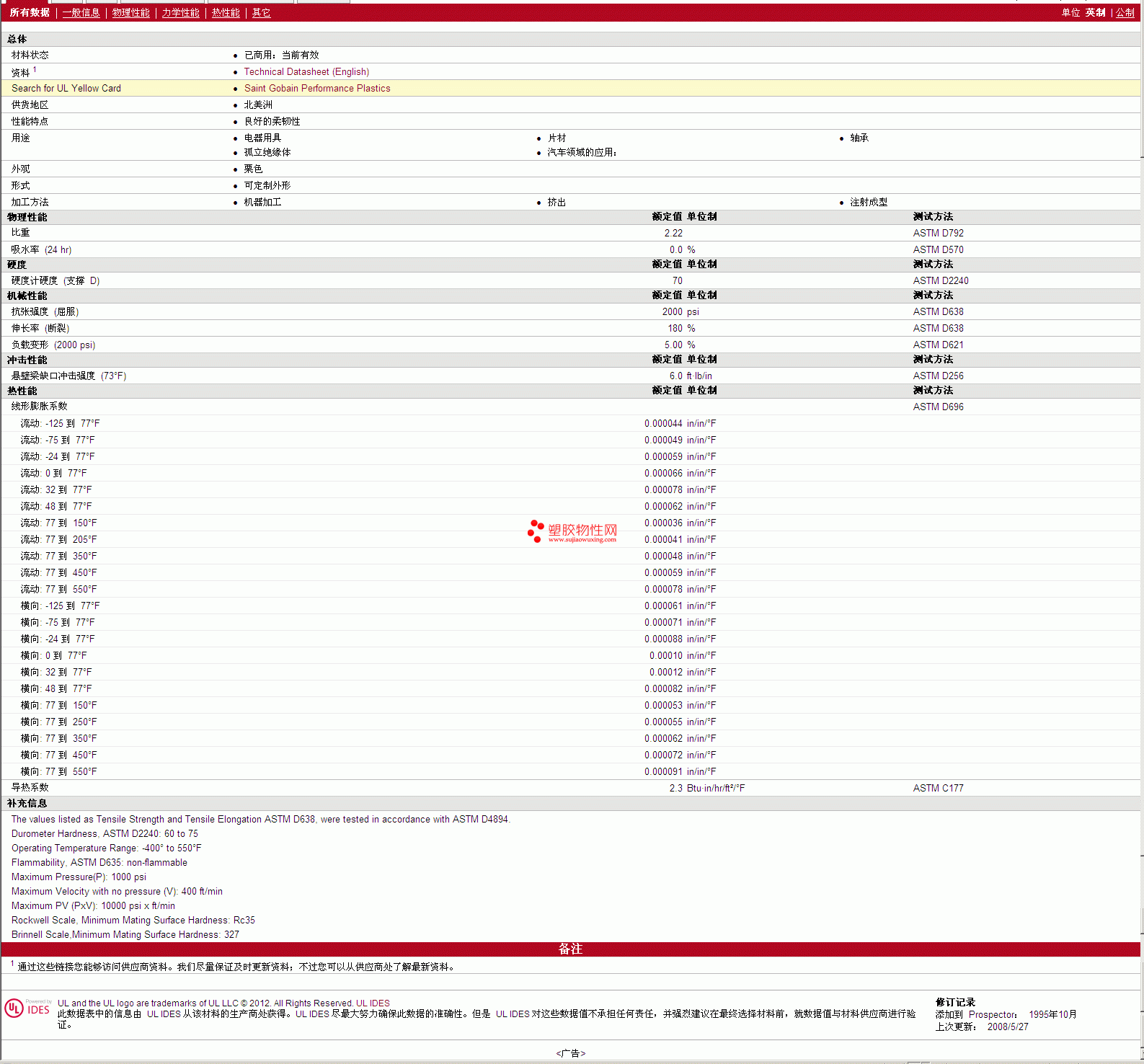Open the 力学性能 section tab
This screenshot has width=1144, height=1064.
tap(180, 13)
